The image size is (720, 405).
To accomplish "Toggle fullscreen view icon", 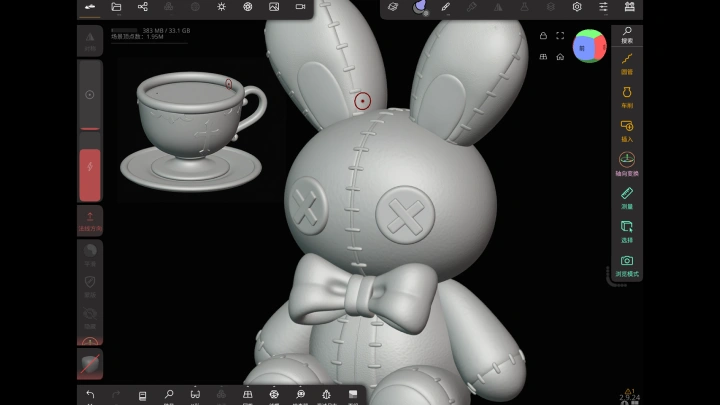I will point(560,36).
